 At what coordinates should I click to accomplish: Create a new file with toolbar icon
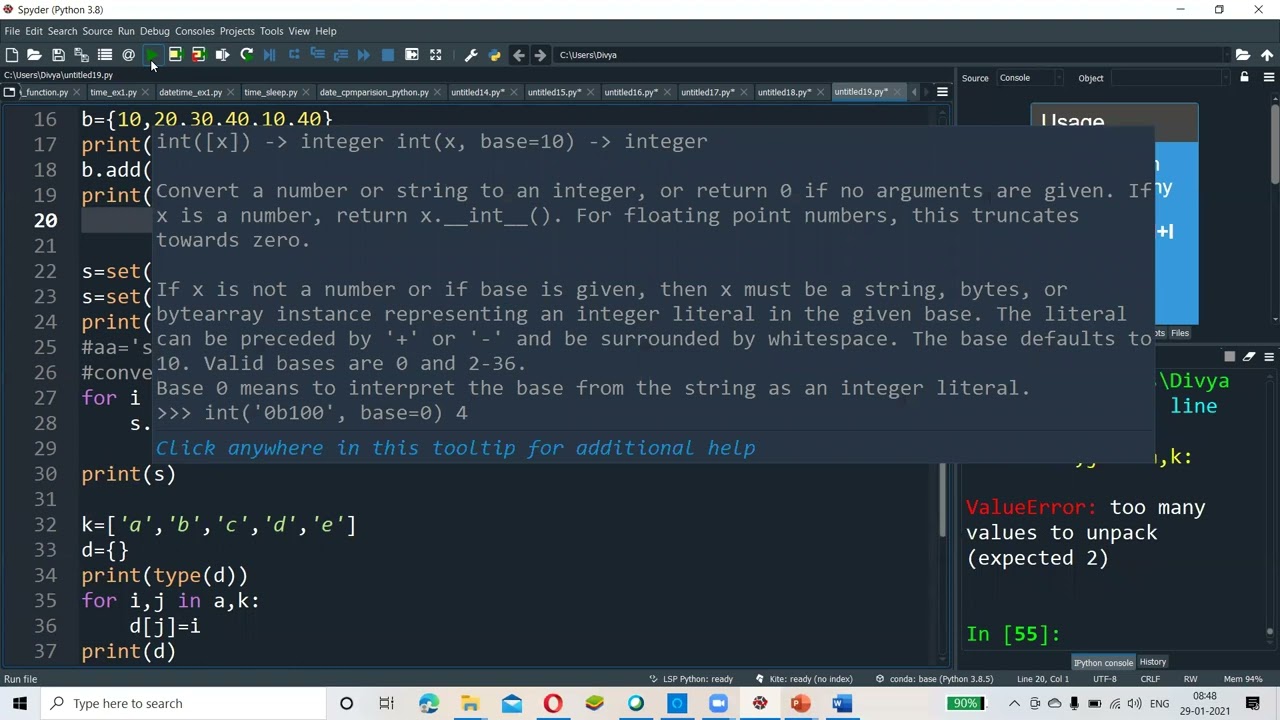tap(11, 55)
